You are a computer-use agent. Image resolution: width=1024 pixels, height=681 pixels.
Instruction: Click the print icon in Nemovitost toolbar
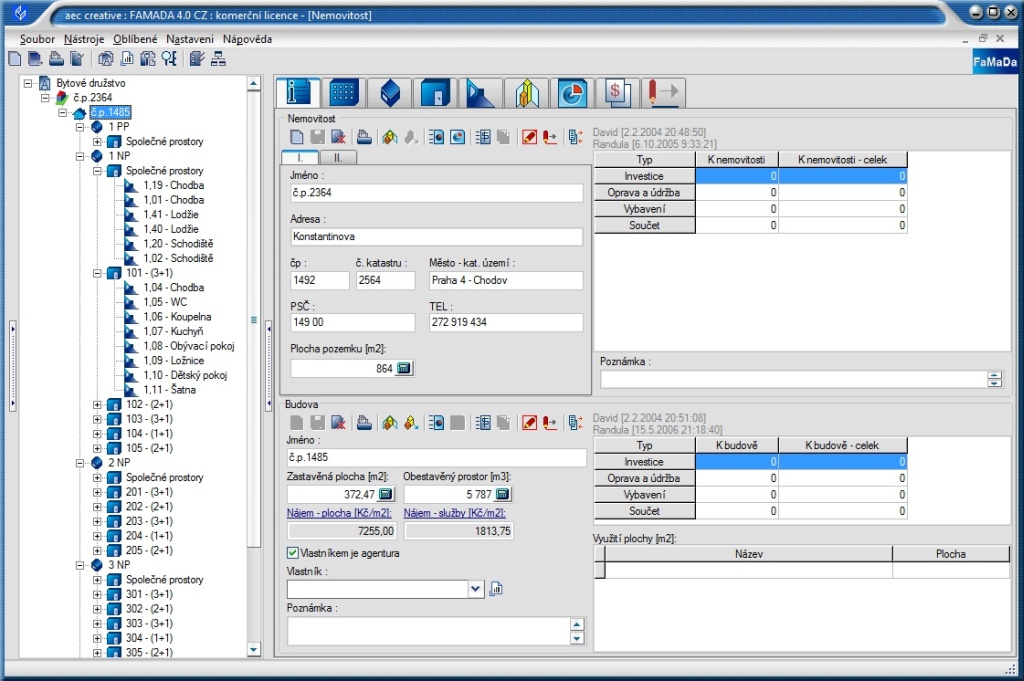click(x=365, y=137)
